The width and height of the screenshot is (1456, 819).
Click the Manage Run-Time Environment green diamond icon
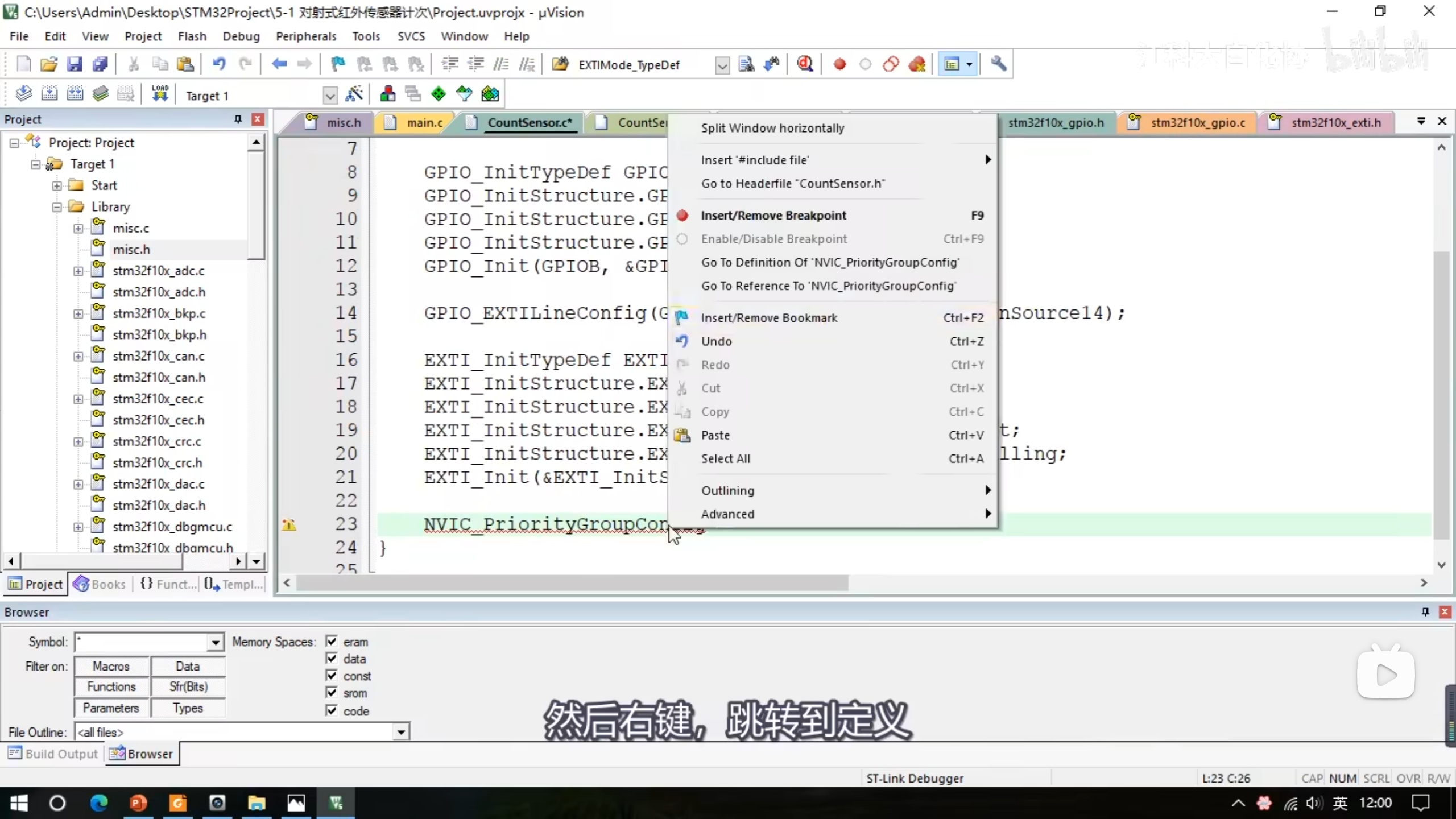click(439, 94)
